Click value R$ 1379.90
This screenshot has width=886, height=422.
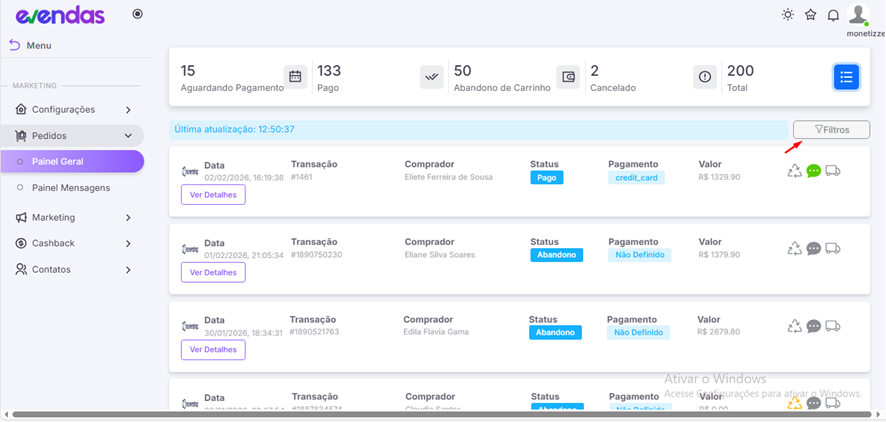[719, 255]
